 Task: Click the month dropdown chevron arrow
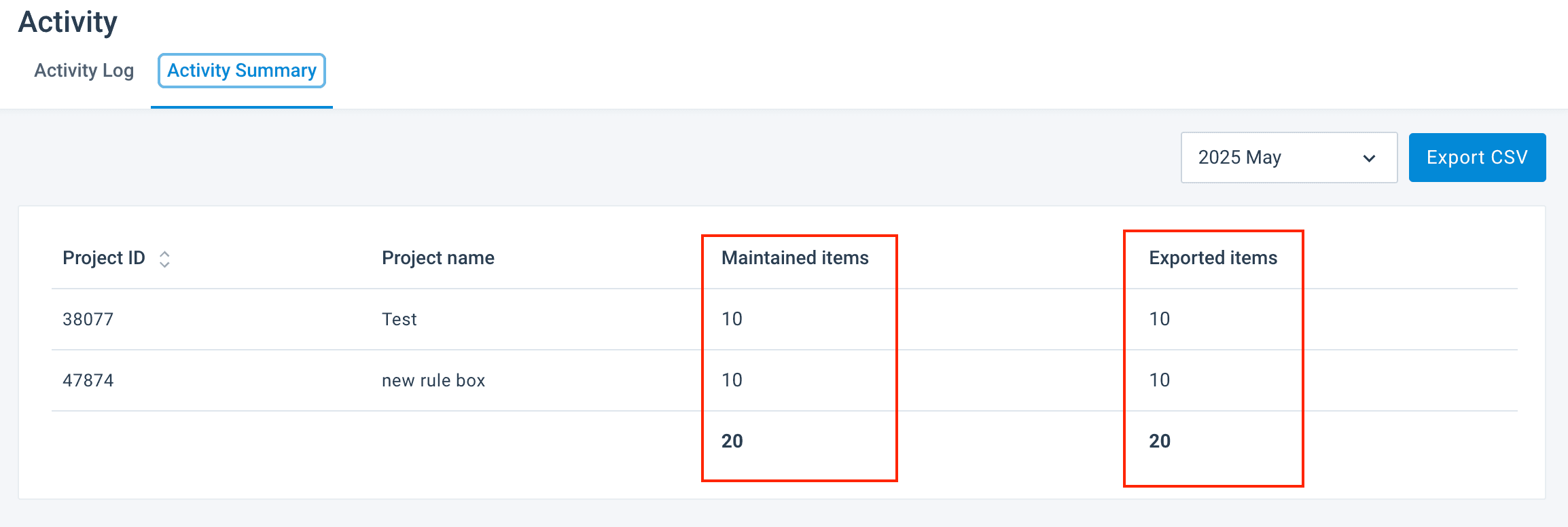[1369, 158]
